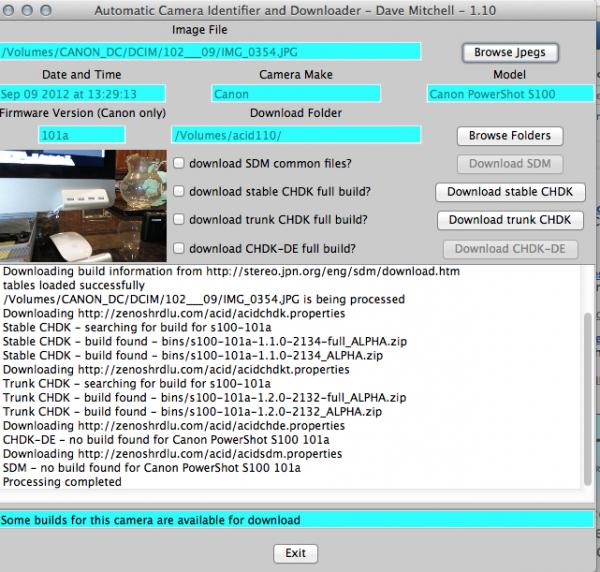600x572 pixels.
Task: Click Download stable CHDK button
Action: point(510,192)
